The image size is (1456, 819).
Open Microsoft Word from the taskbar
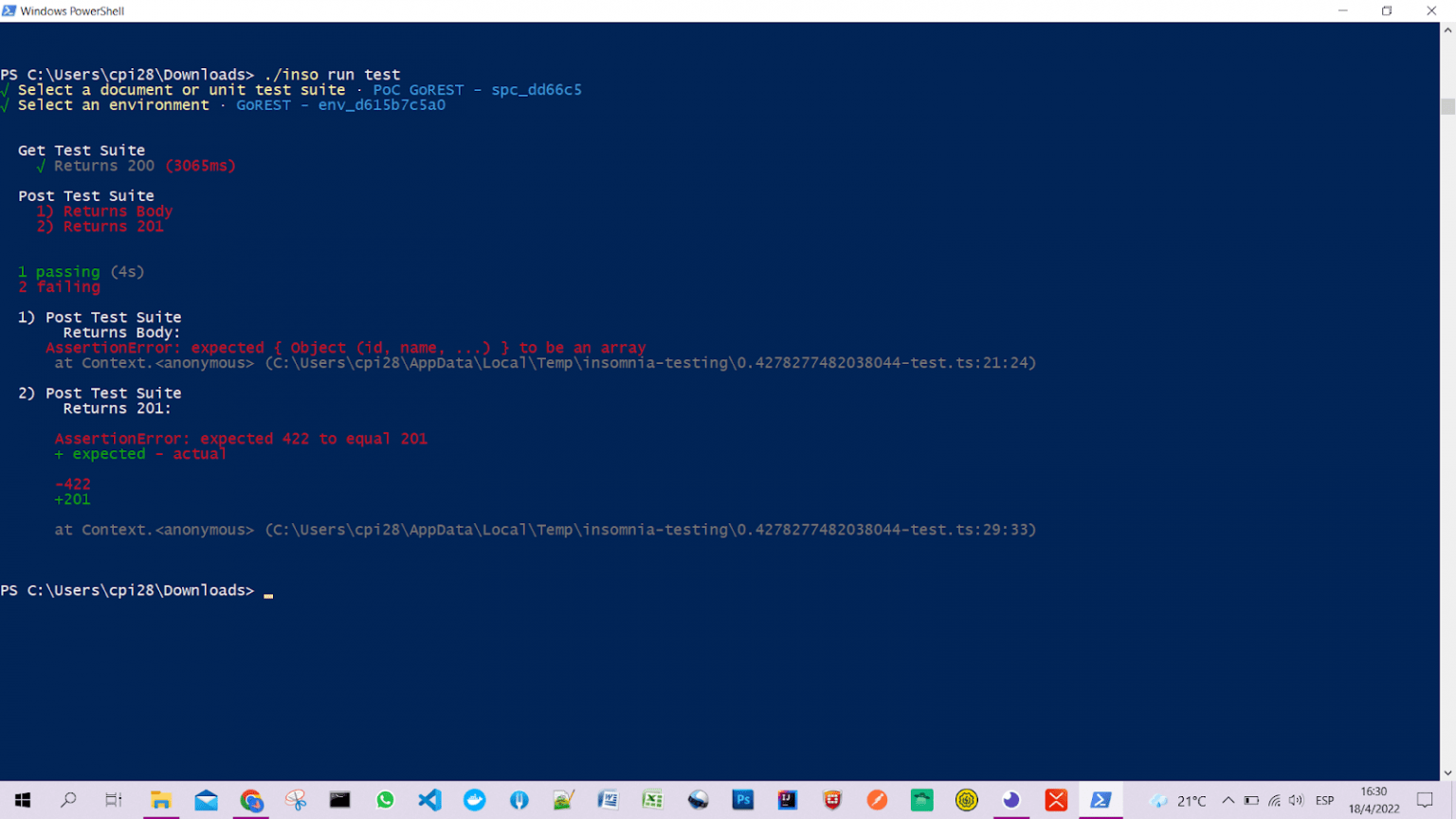pyautogui.click(x=608, y=800)
